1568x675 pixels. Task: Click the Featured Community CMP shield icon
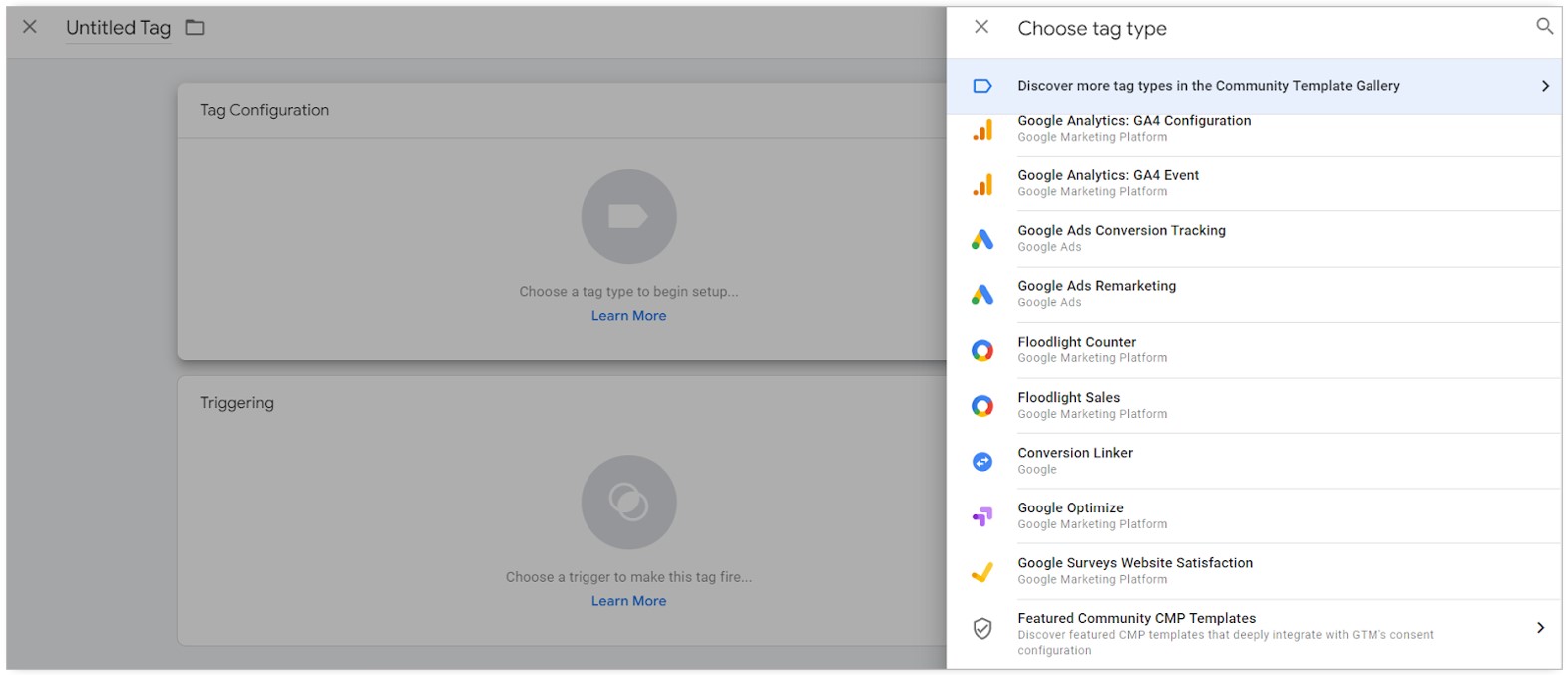[982, 628]
